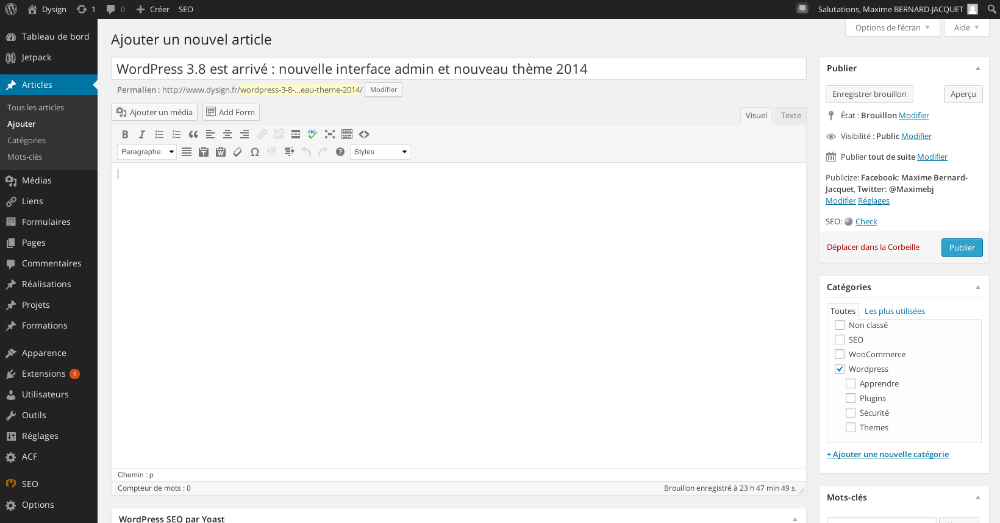Switch to the Texte editor tab

point(791,115)
